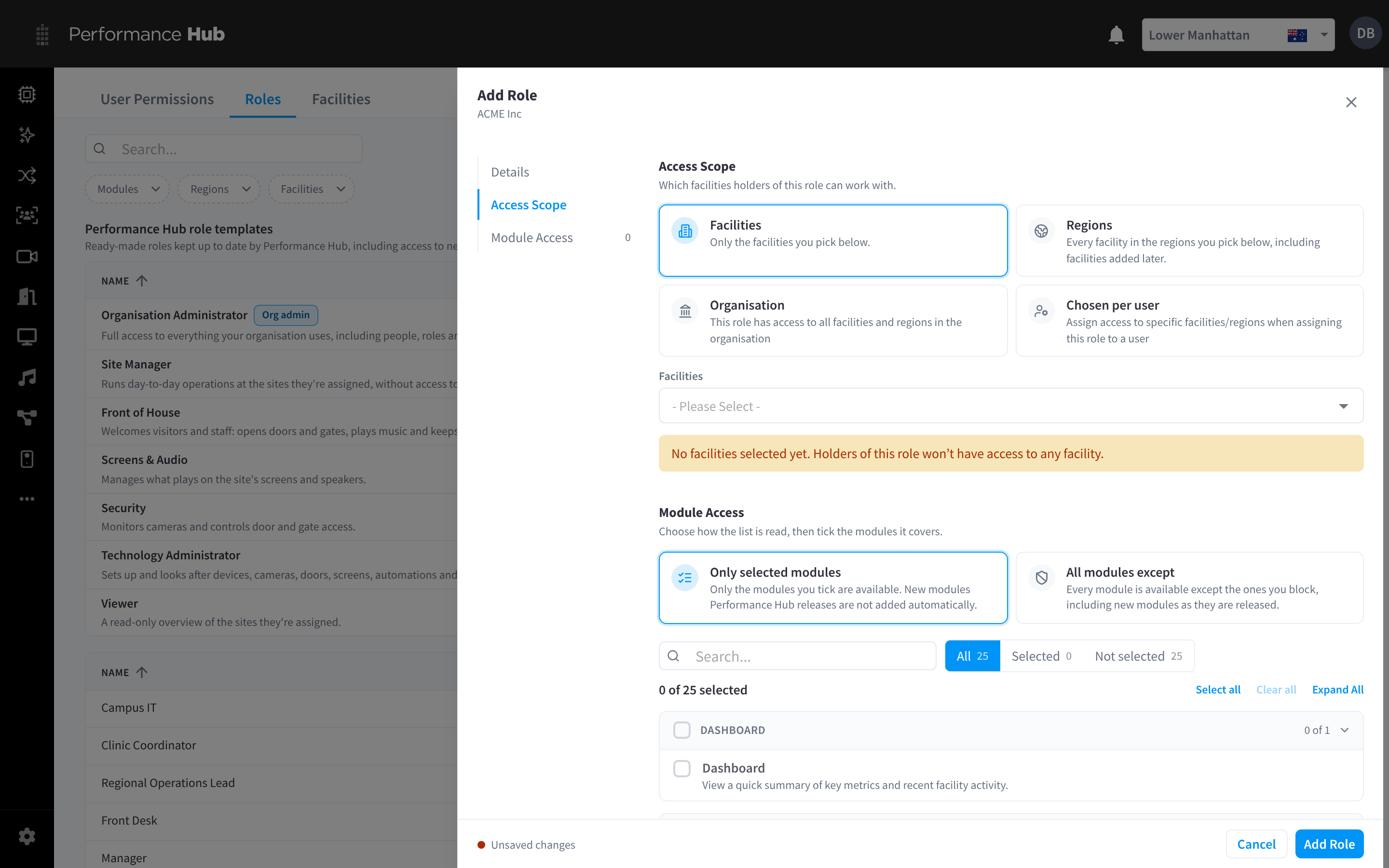Open the notifications bell

coord(1116,34)
